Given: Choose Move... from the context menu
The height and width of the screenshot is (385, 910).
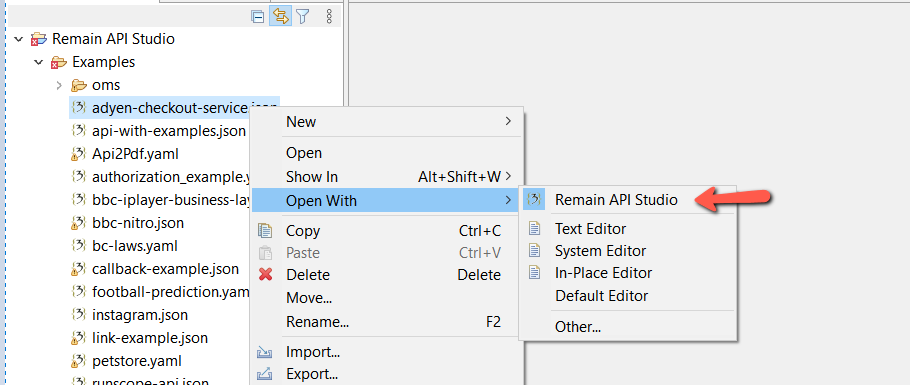Looking at the screenshot, I should tap(386, 298).
